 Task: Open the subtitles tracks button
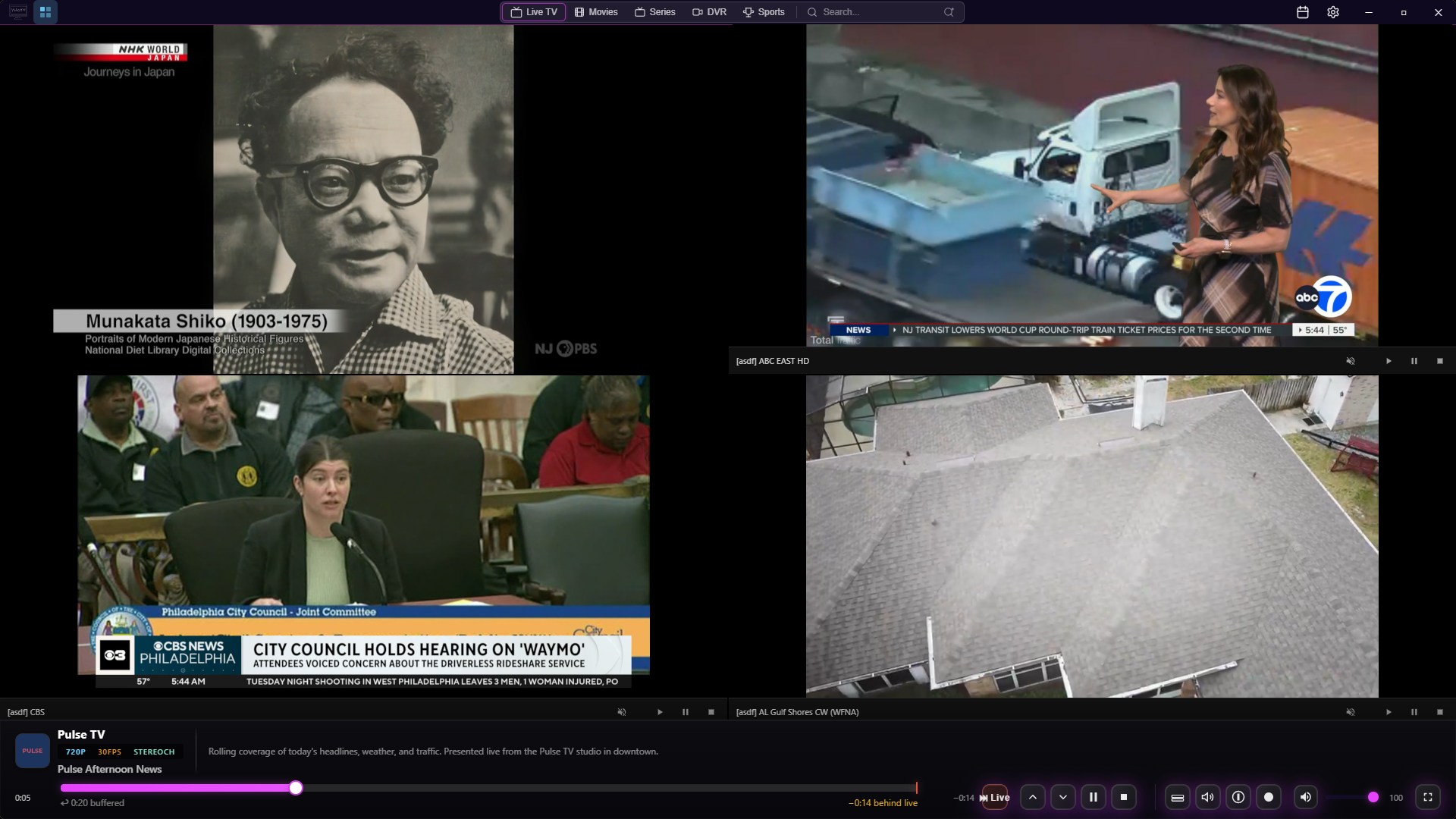(x=1178, y=797)
